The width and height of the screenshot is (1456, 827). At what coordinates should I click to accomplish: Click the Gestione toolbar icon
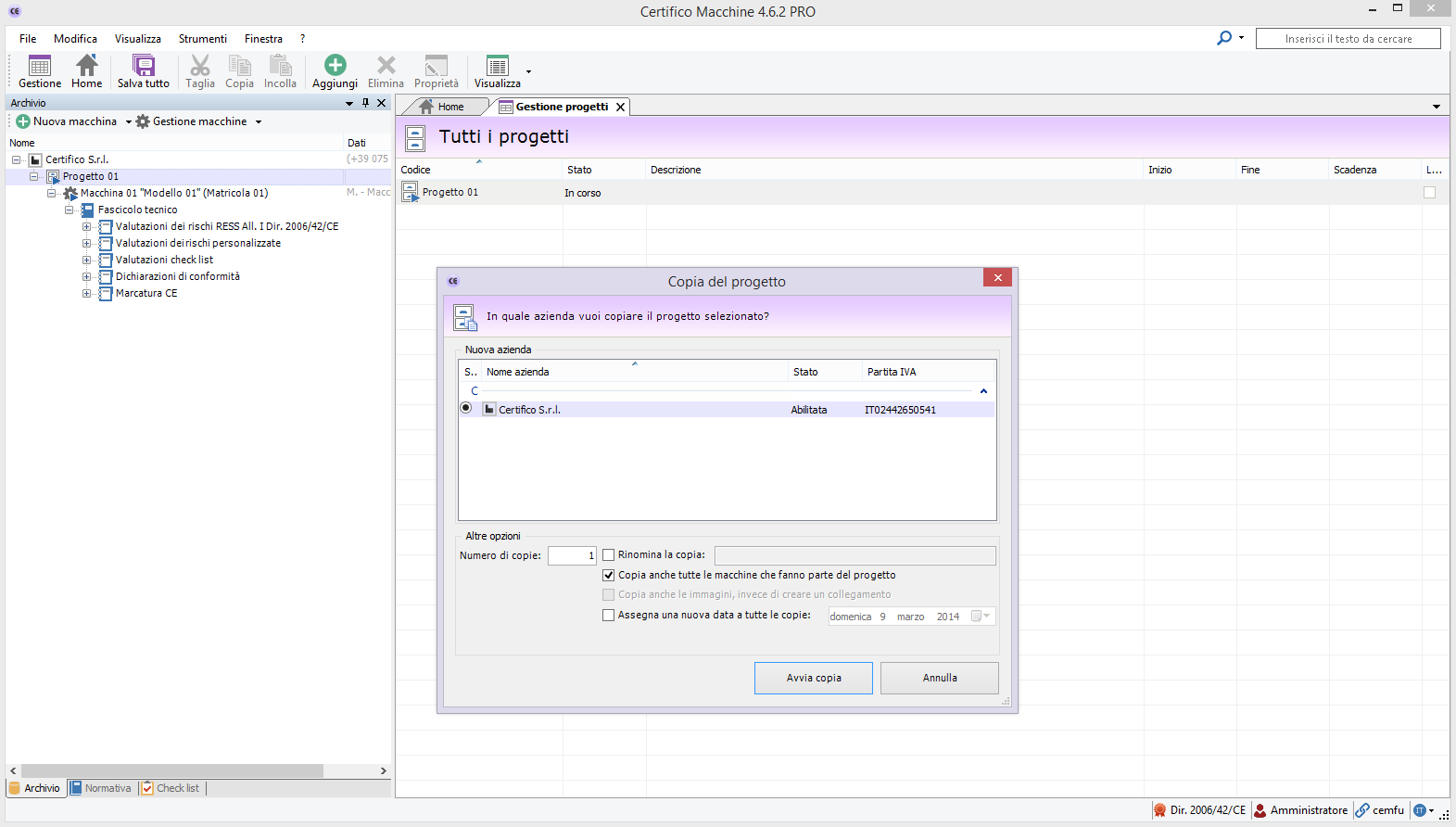pyautogui.click(x=40, y=66)
